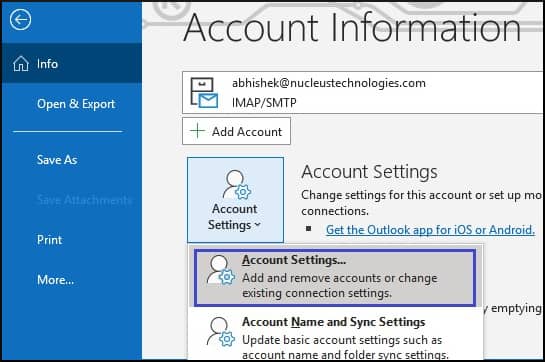Click the Account Settings person-gear icon on the large button

pyautogui.click(x=237, y=185)
